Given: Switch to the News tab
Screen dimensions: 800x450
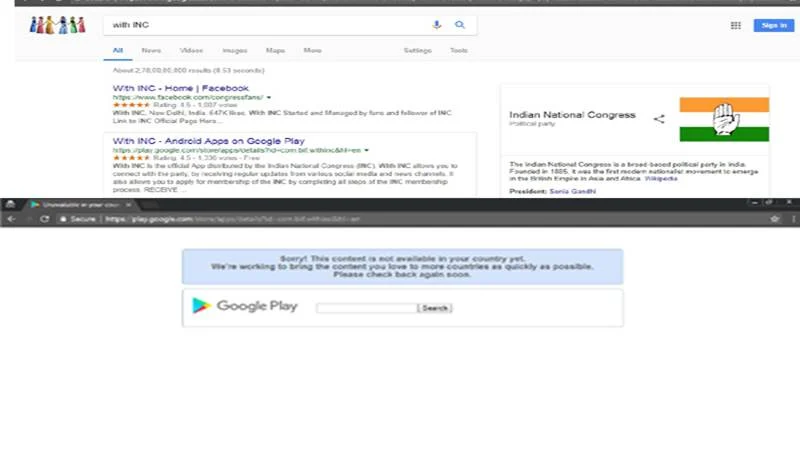Looking at the screenshot, I should pyautogui.click(x=151, y=50).
